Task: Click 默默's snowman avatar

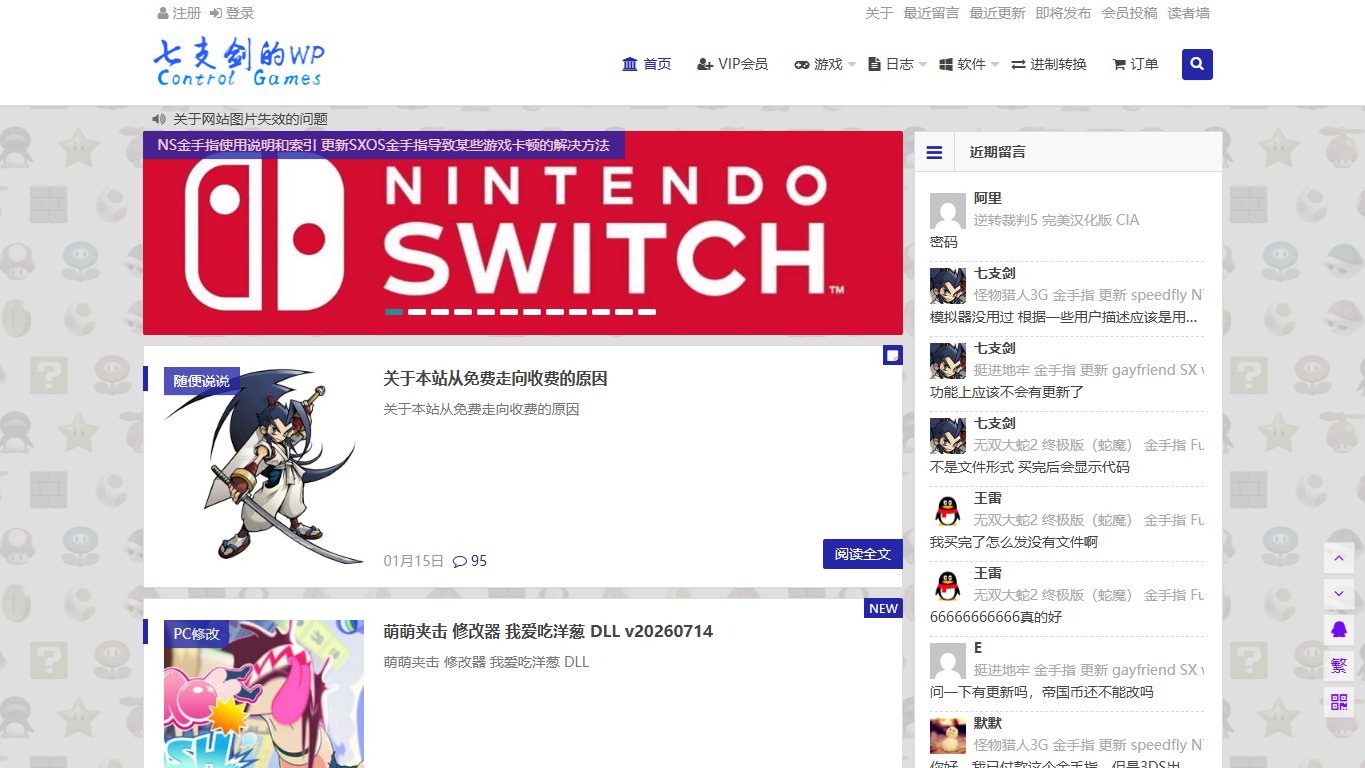Action: pos(948,736)
